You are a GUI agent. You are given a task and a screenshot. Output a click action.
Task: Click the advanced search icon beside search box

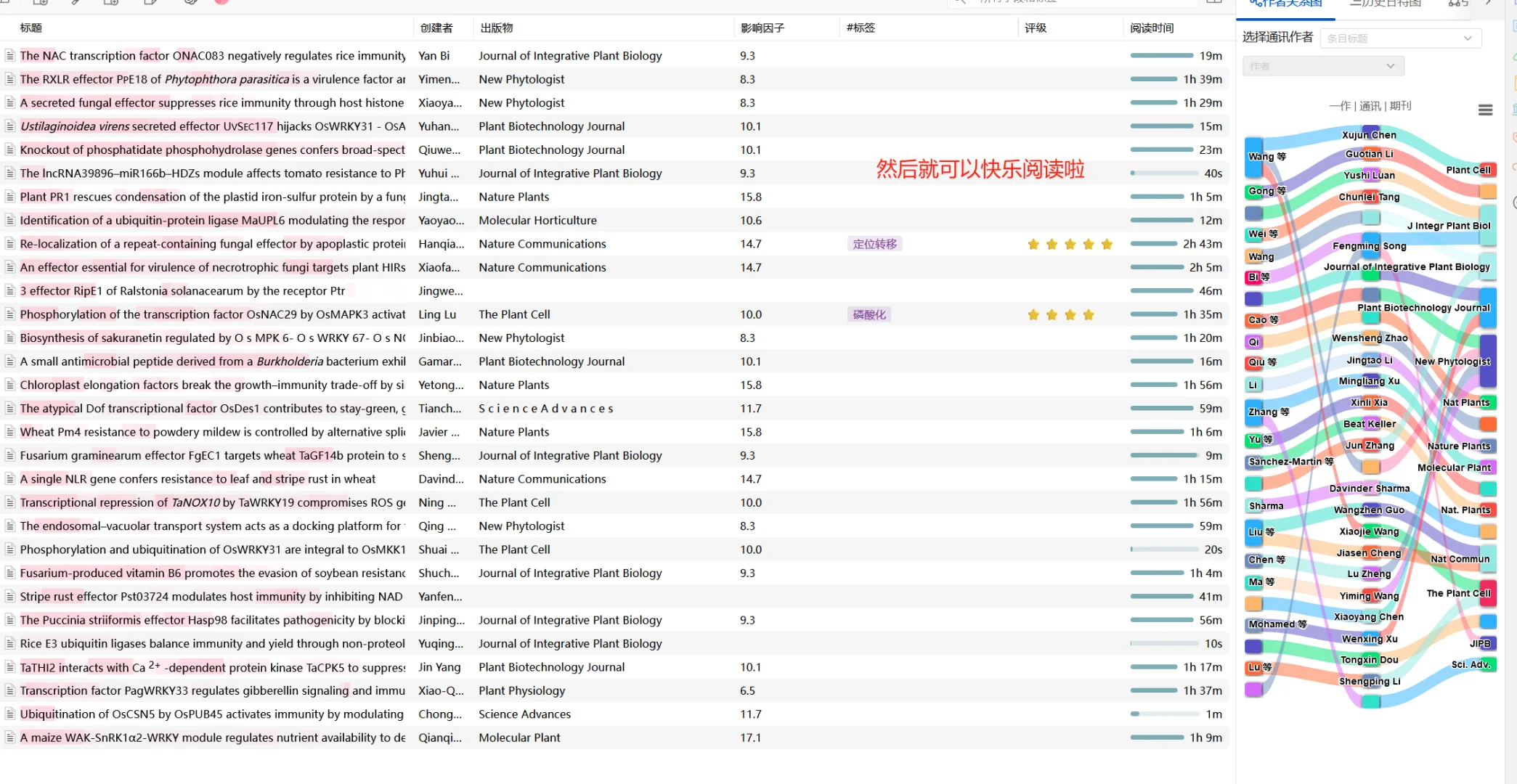[x=1214, y=2]
